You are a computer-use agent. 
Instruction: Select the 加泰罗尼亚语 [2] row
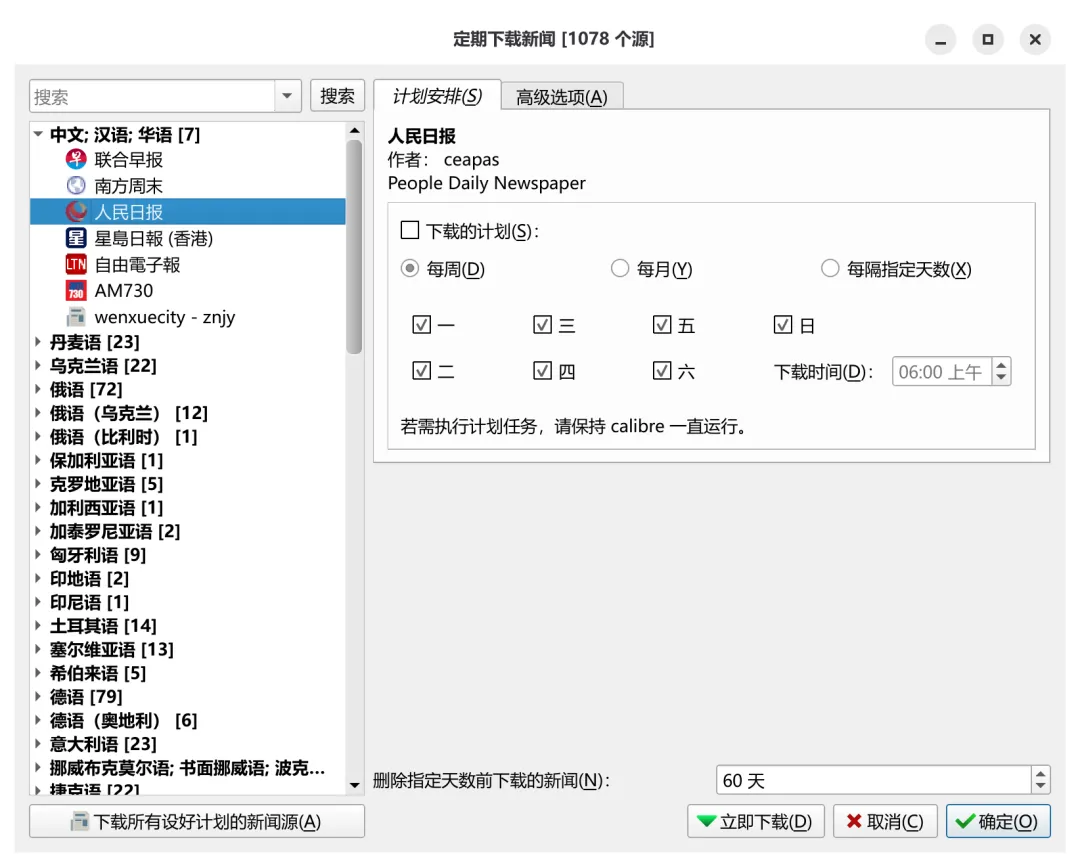pos(187,531)
